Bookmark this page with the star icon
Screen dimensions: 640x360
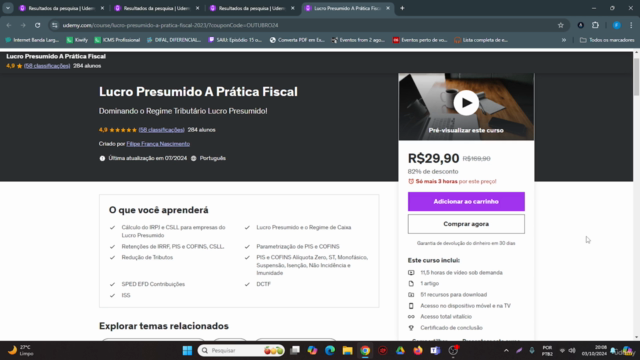[561, 25]
